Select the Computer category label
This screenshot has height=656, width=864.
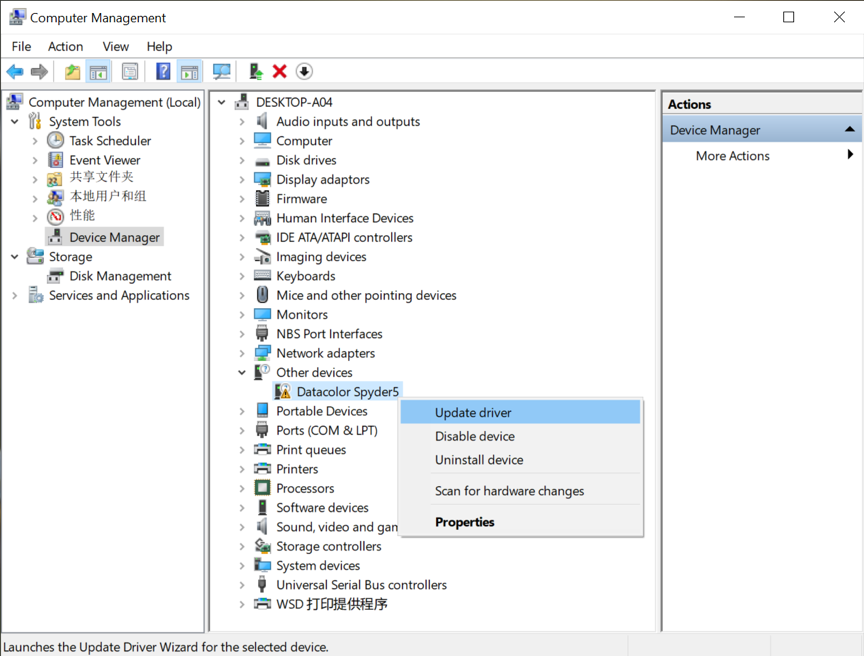click(x=304, y=140)
